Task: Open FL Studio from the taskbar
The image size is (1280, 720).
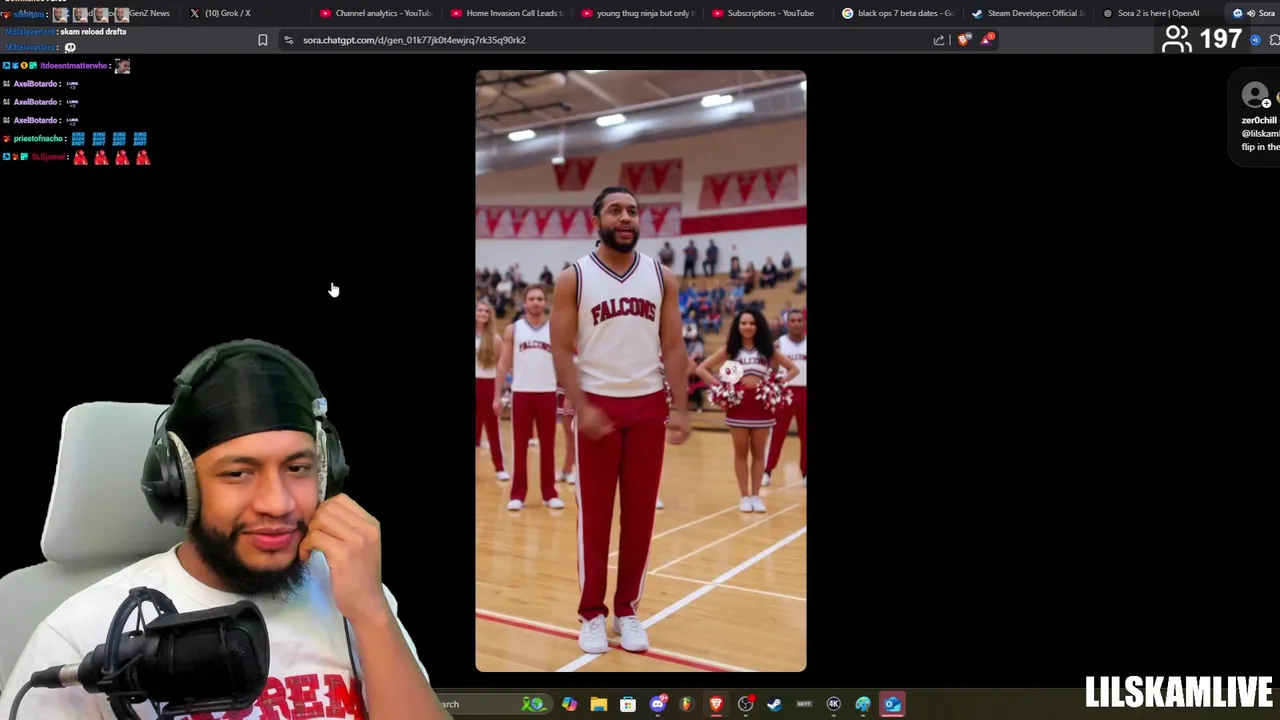Action: tap(686, 704)
